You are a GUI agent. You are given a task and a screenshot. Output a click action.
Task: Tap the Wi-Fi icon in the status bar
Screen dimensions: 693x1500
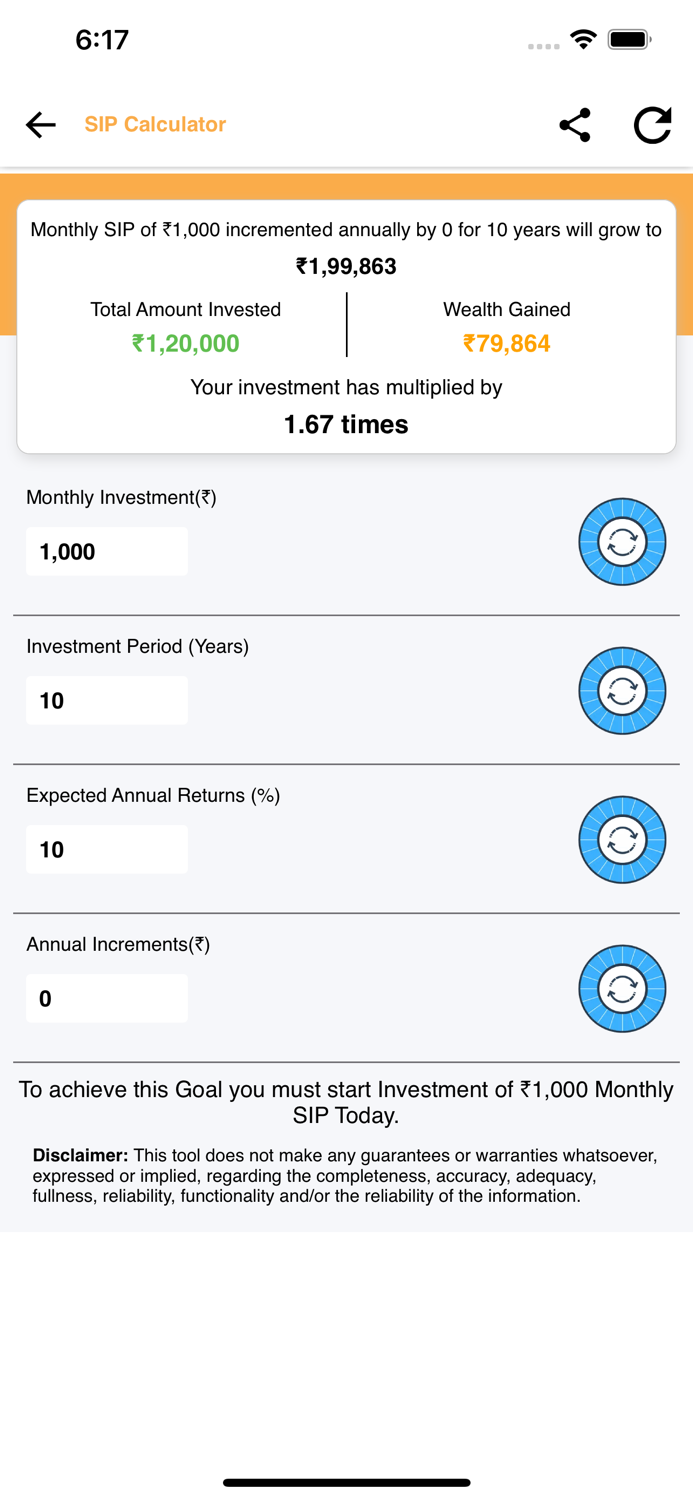pos(583,38)
